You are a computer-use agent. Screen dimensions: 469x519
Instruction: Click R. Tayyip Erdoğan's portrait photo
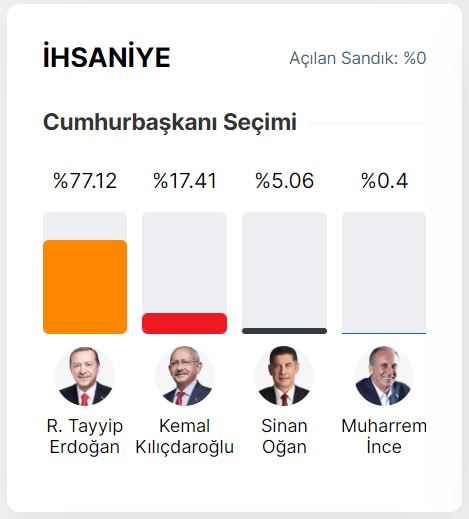[85, 376]
